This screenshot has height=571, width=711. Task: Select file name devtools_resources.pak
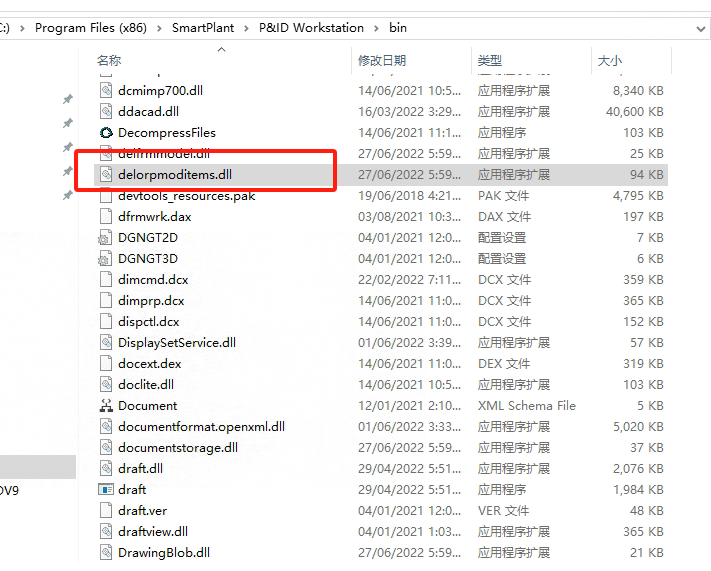[x=186, y=195]
